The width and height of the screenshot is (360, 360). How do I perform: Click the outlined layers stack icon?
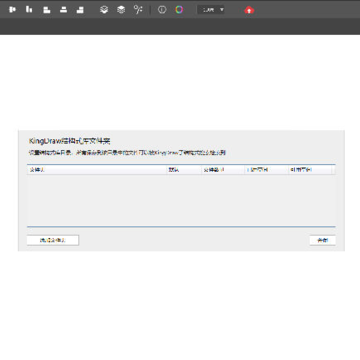tap(104, 10)
